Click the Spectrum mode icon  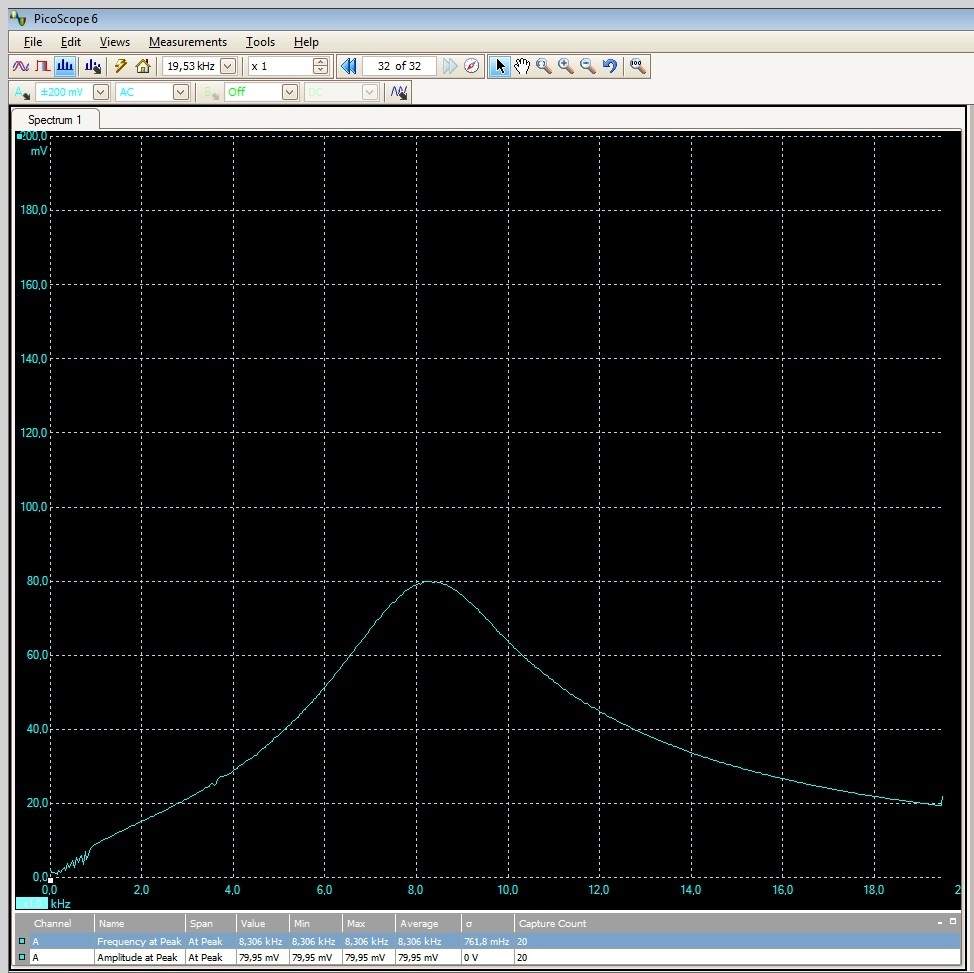click(65, 66)
